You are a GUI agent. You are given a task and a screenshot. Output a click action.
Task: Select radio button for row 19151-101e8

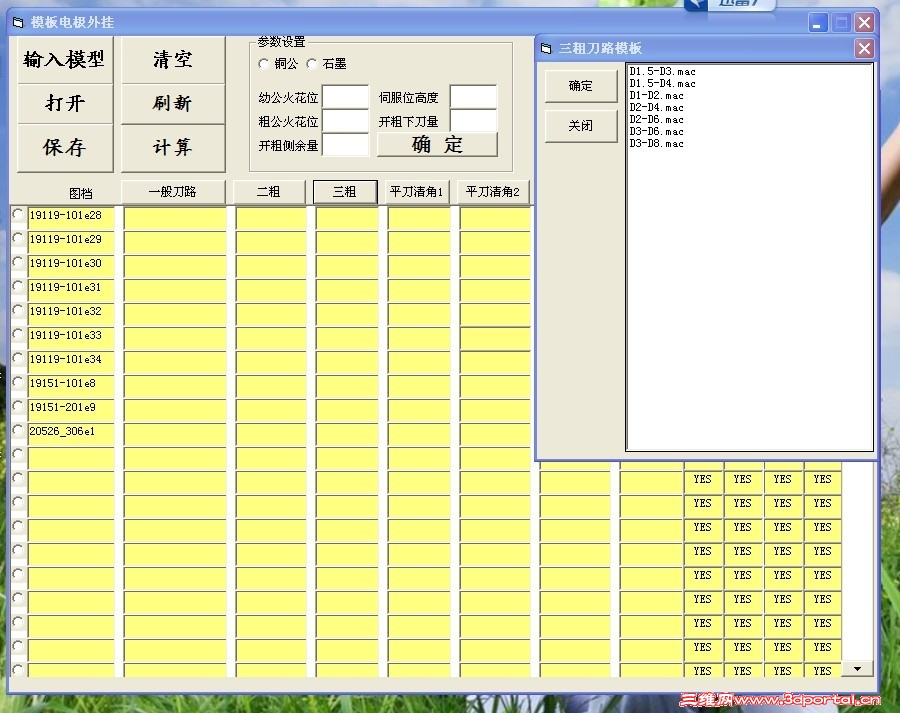(x=18, y=382)
